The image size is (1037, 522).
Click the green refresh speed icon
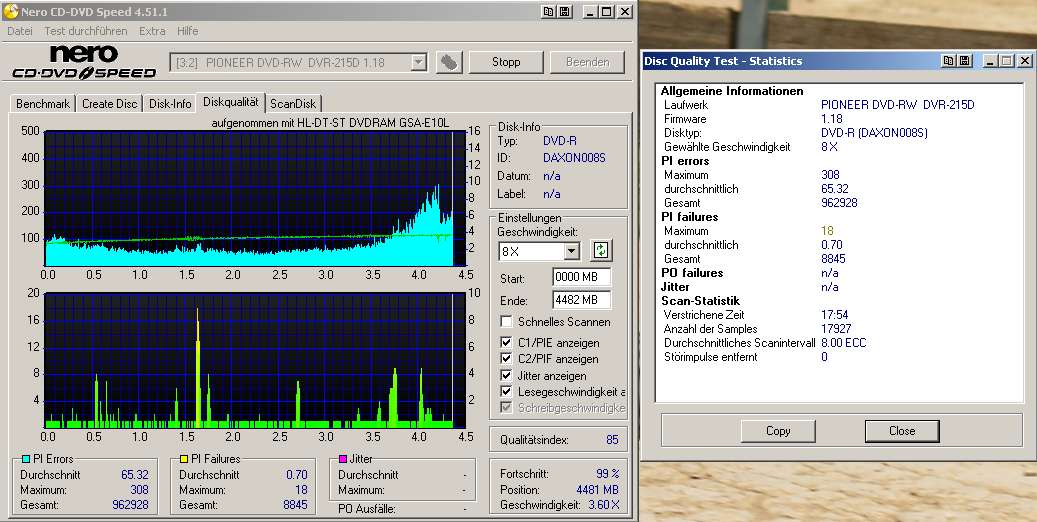(x=600, y=251)
